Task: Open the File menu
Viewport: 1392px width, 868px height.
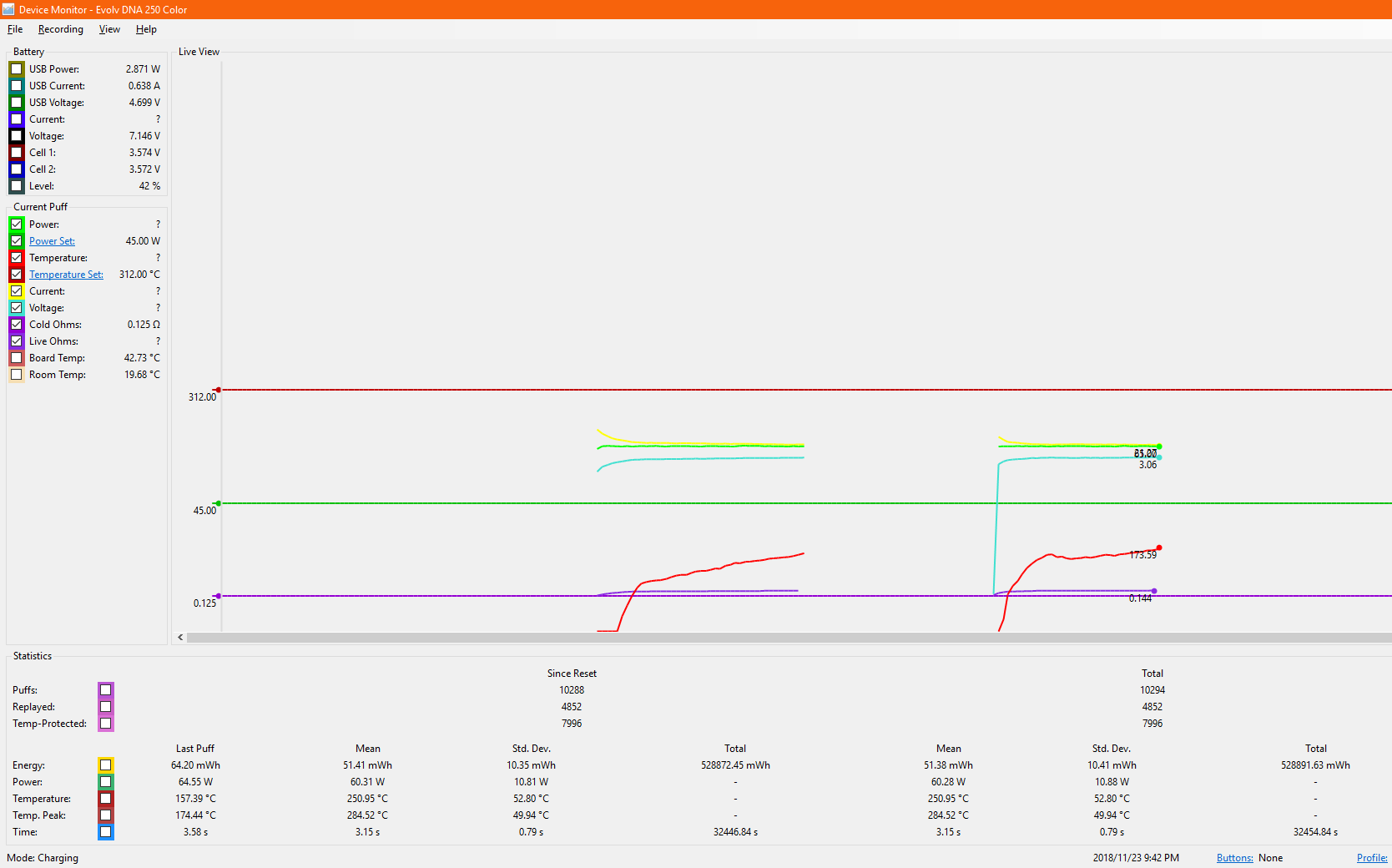Action: point(15,29)
